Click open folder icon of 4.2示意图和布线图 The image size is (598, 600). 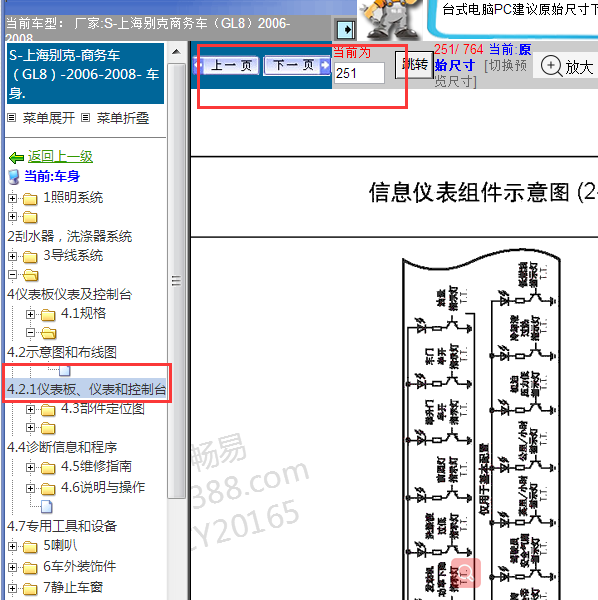pos(49,333)
